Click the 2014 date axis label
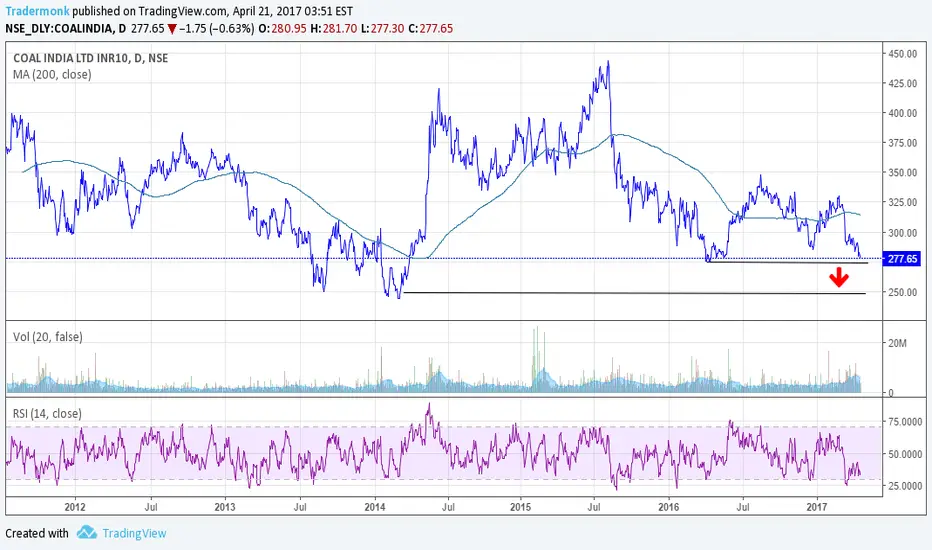This screenshot has height=550, width=932. (x=374, y=507)
